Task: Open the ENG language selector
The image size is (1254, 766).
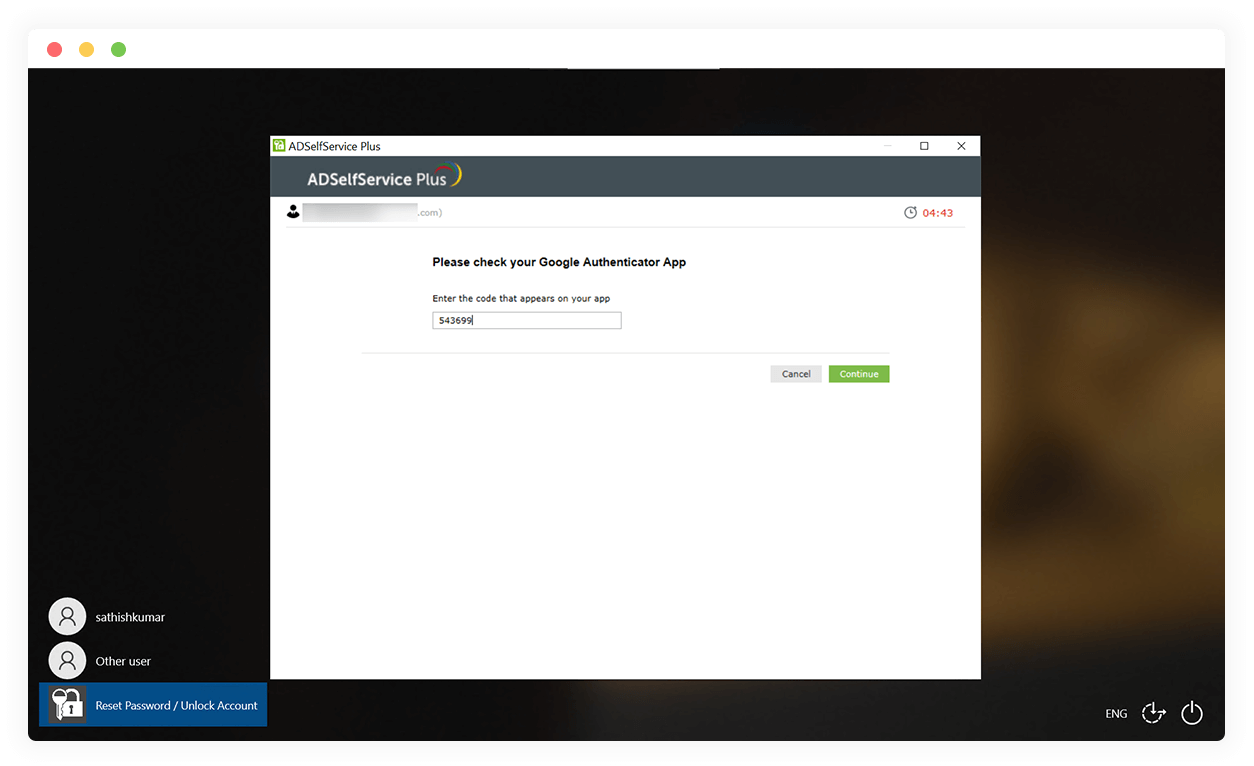Action: pos(1116,714)
